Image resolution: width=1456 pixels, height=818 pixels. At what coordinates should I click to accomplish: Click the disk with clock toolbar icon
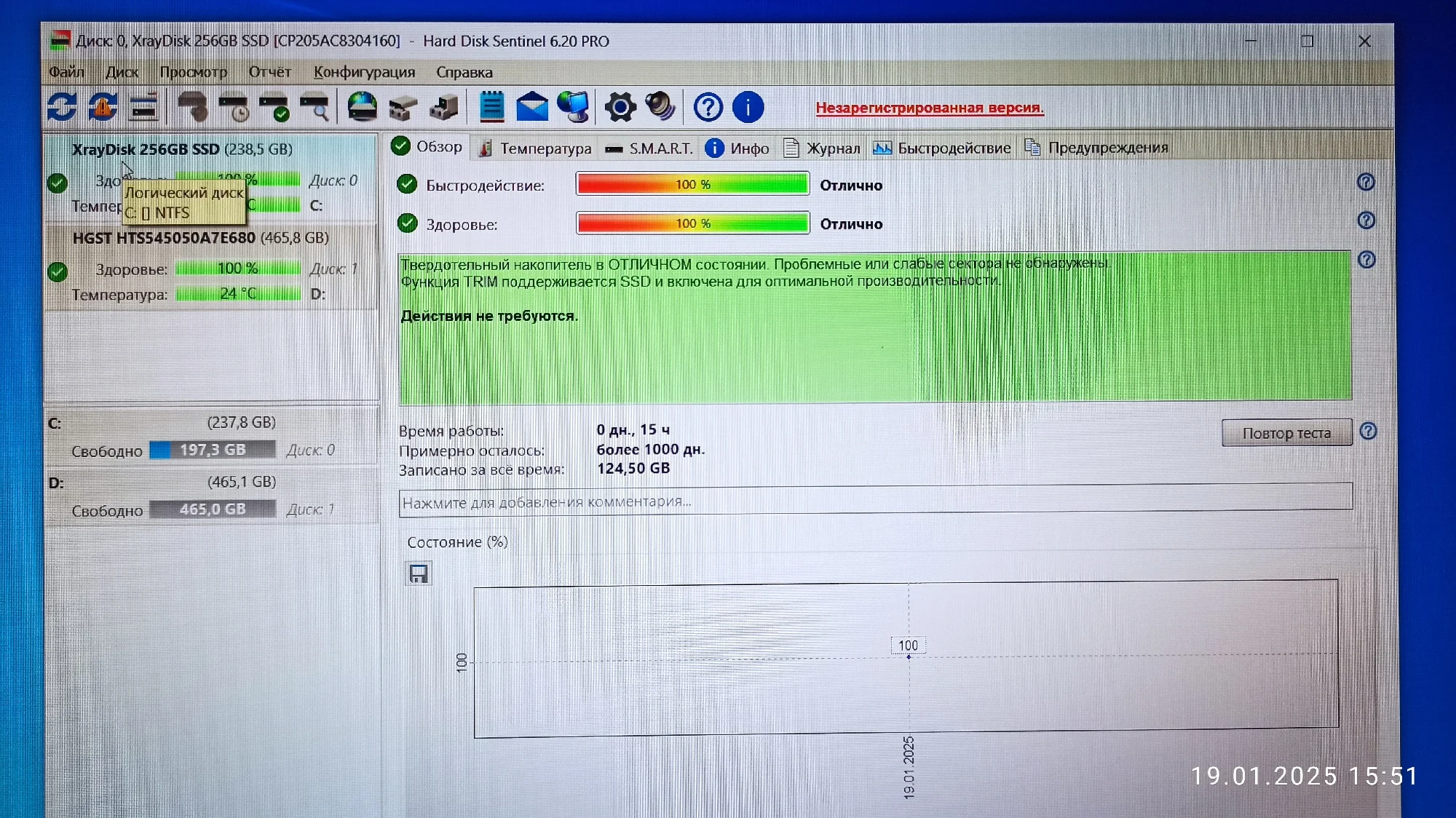(x=234, y=107)
